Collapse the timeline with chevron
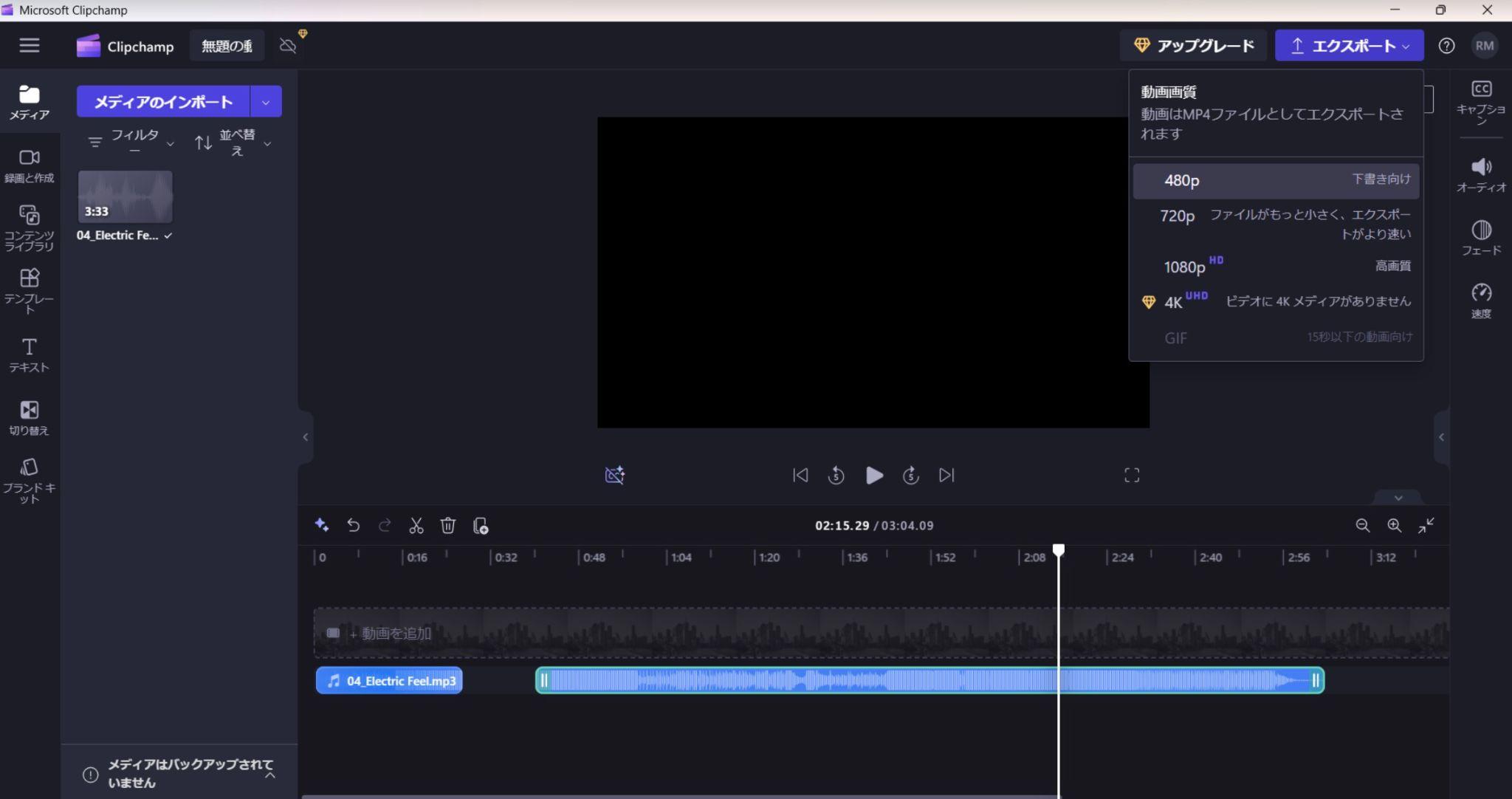 [x=1398, y=498]
